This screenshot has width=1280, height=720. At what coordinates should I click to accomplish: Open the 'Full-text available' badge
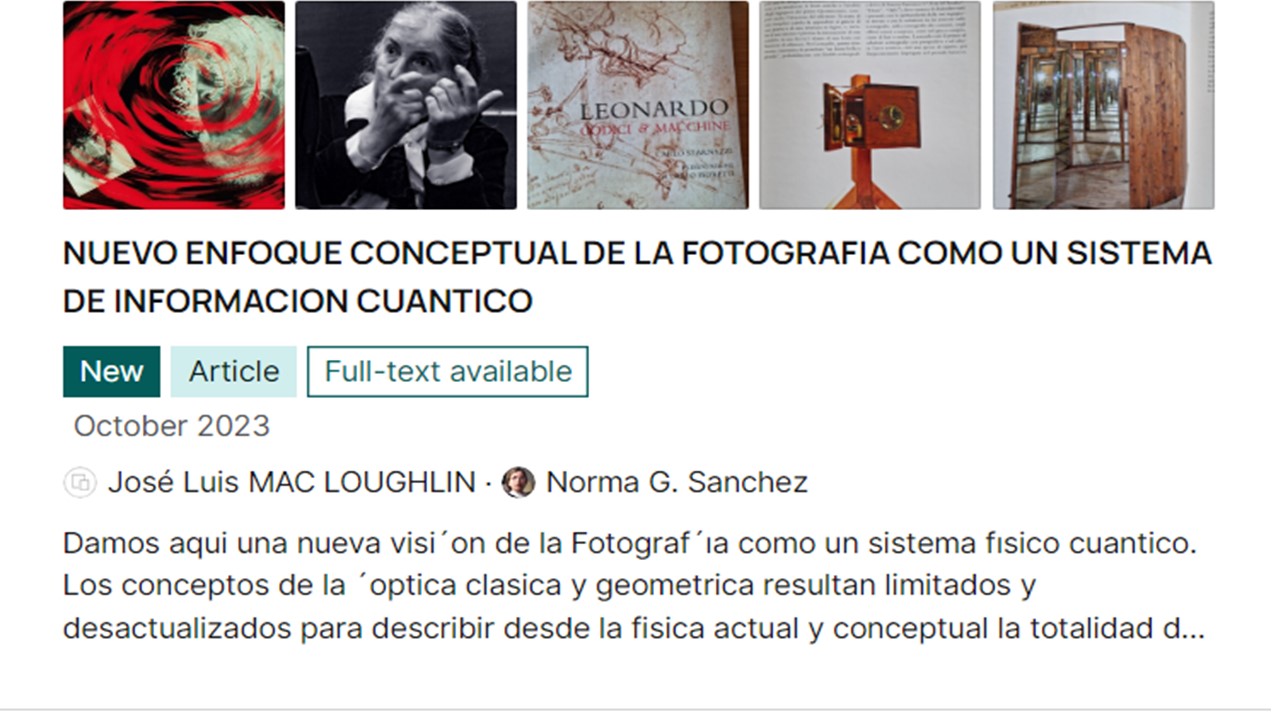point(448,372)
